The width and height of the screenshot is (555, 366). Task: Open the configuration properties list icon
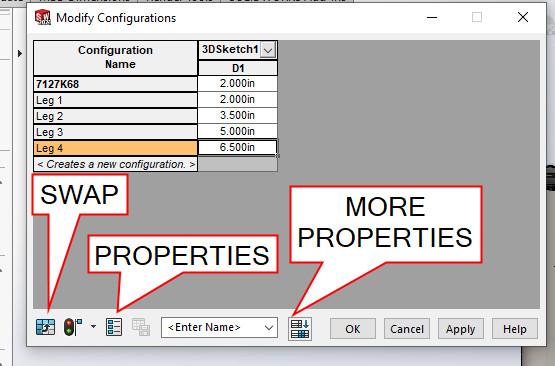click(x=114, y=327)
